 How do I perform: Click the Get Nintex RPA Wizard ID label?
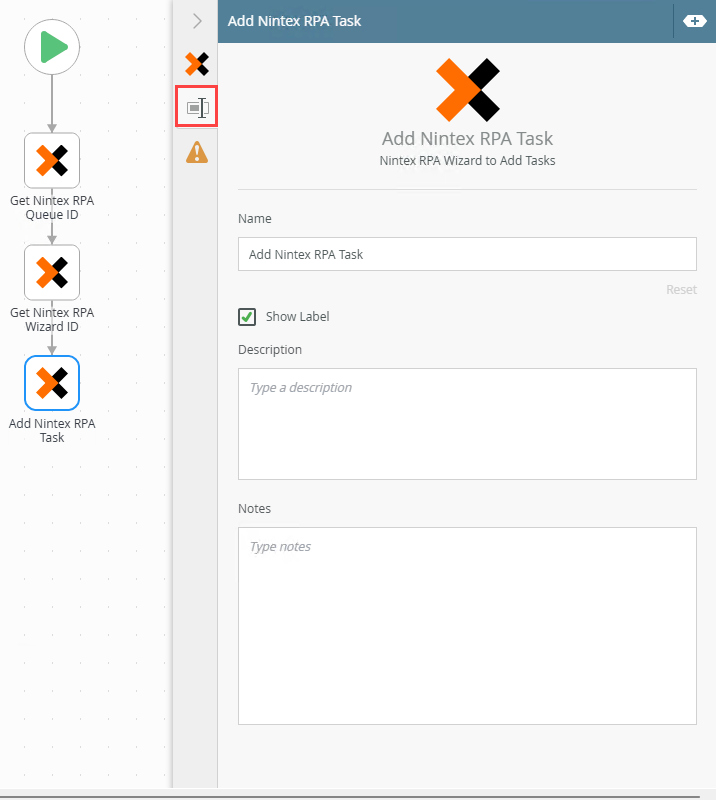[x=52, y=319]
